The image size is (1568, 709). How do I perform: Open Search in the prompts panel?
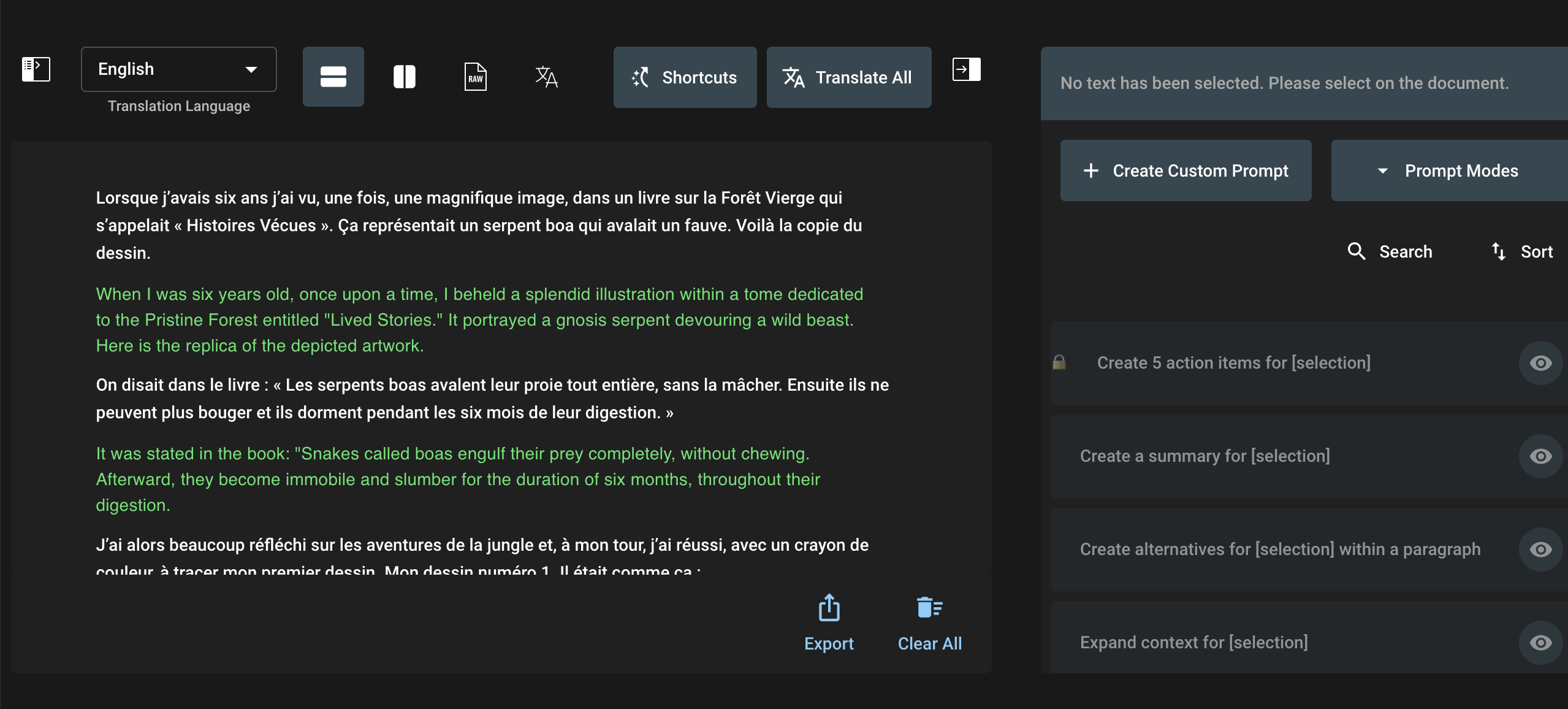(1390, 251)
